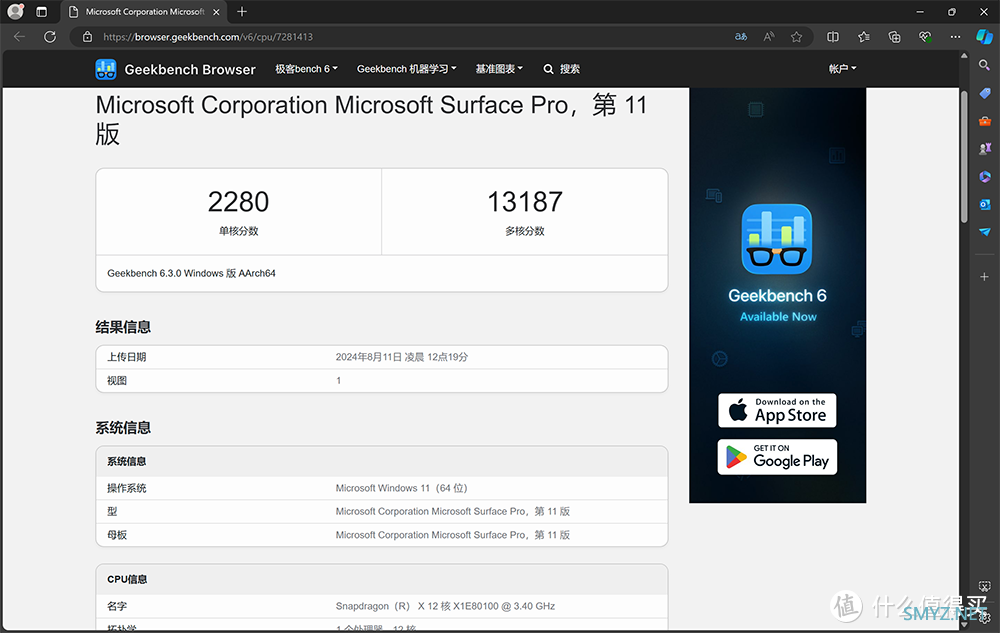Open the Copilot sidebar icon
The image size is (1000, 633).
[984, 37]
